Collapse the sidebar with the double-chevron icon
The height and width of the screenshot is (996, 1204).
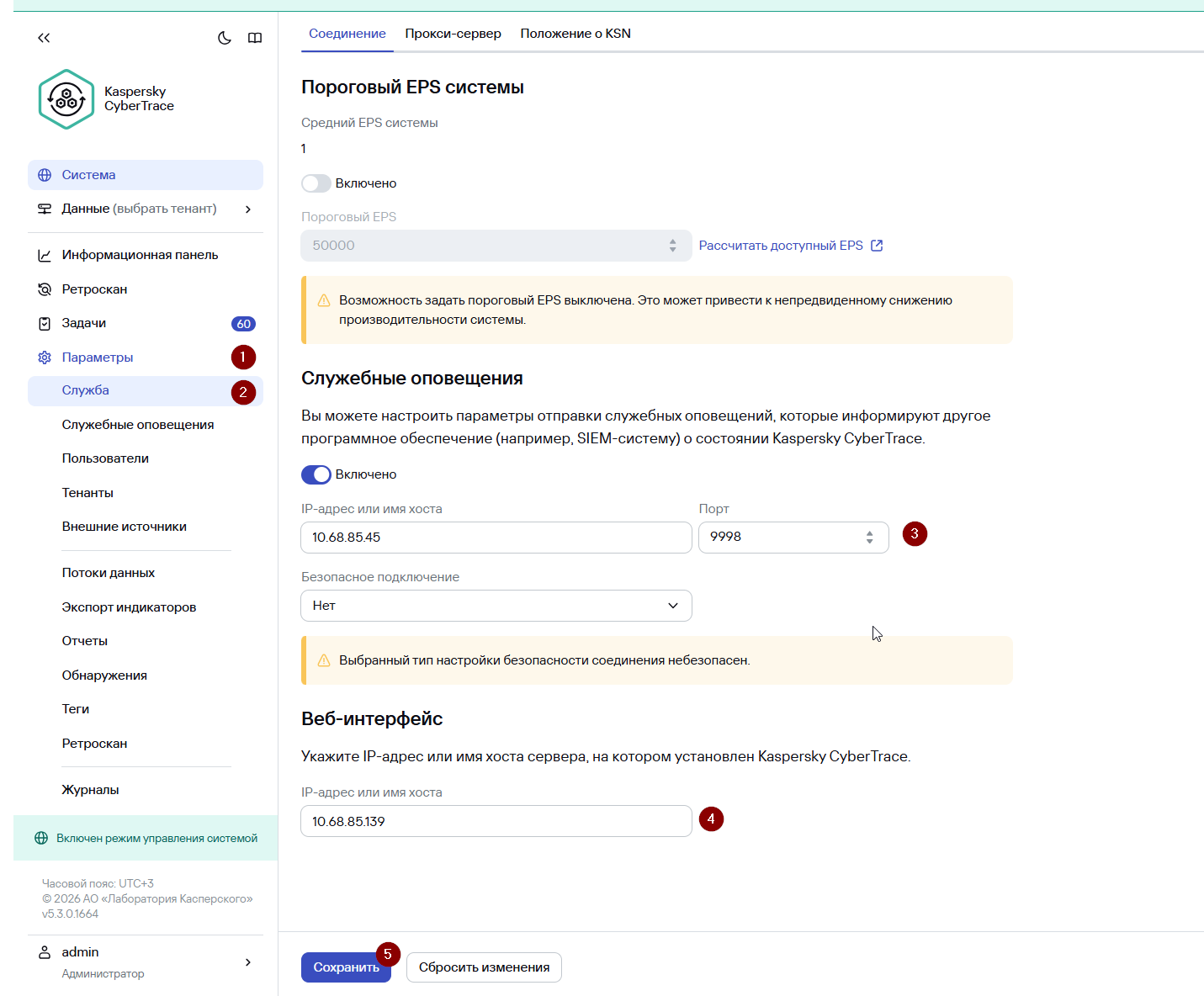[44, 38]
